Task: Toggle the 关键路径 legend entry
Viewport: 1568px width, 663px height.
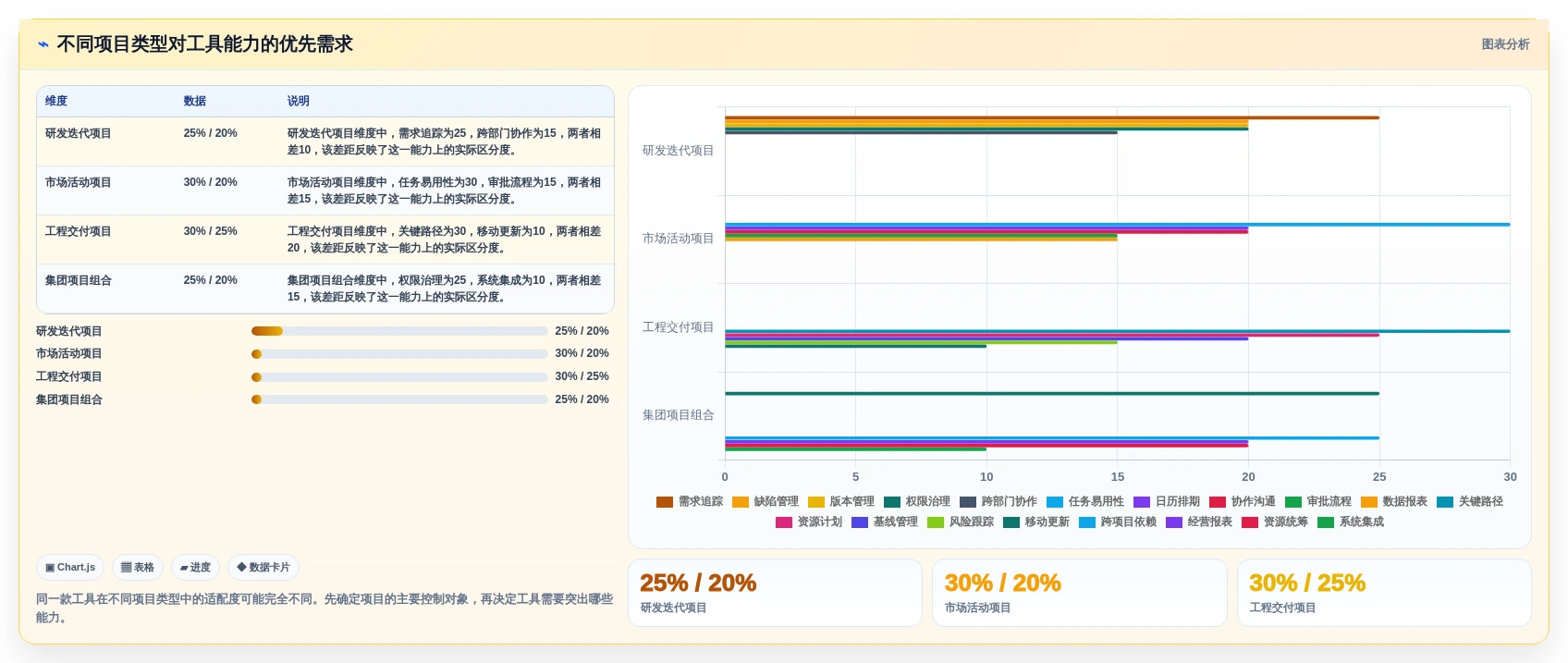Action: 1470,501
